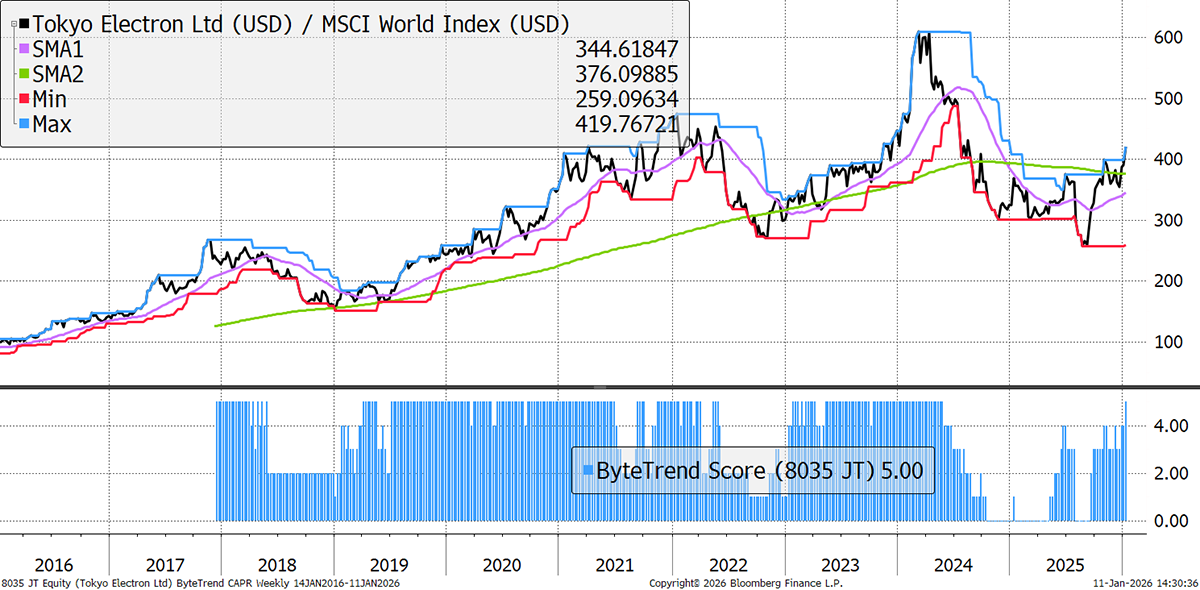Click the 2022 year axis label
The image size is (1200, 590).
pyautogui.click(x=730, y=564)
